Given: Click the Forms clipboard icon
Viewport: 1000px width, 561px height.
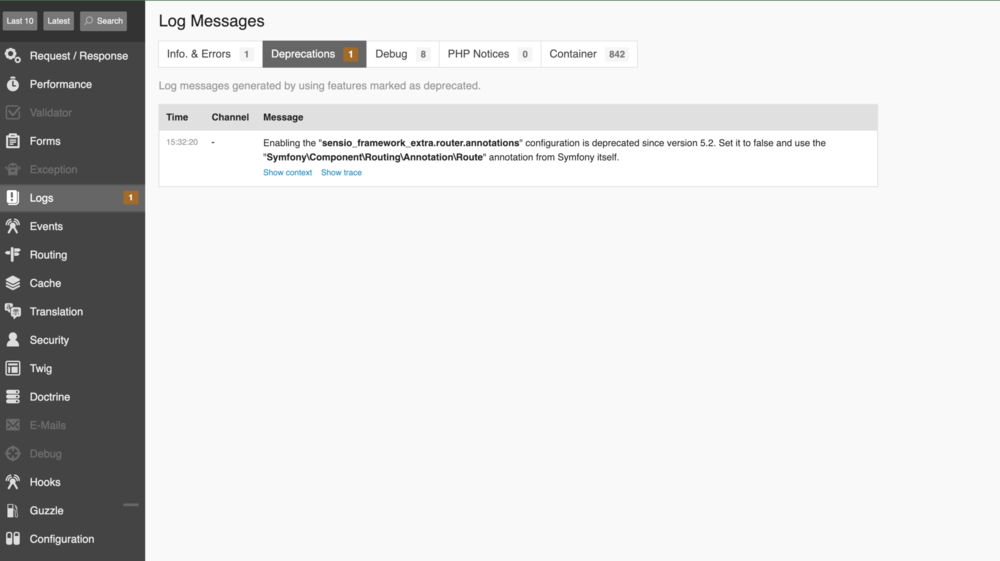Looking at the screenshot, I should 13,141.
